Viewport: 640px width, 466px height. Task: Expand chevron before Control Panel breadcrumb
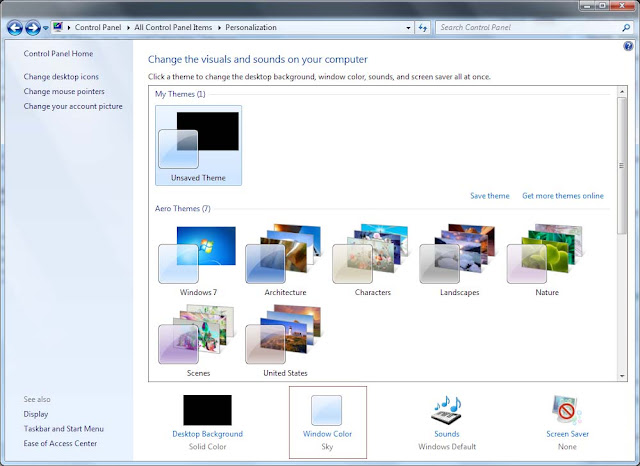tap(69, 28)
